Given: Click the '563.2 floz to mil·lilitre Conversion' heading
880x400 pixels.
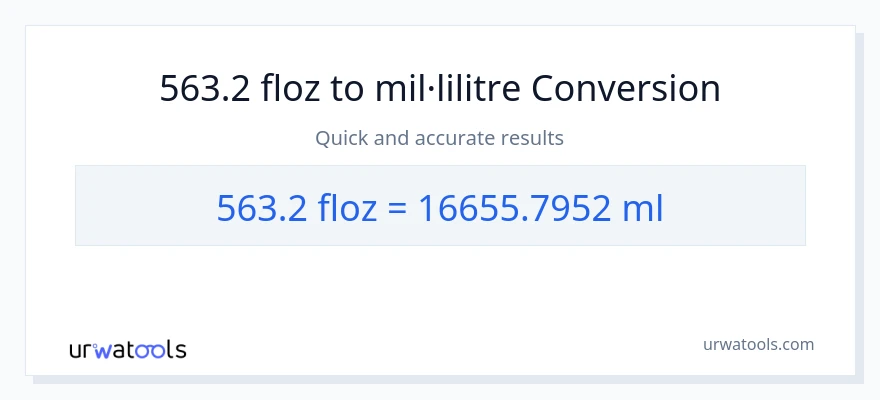Looking at the screenshot, I should (440, 89).
